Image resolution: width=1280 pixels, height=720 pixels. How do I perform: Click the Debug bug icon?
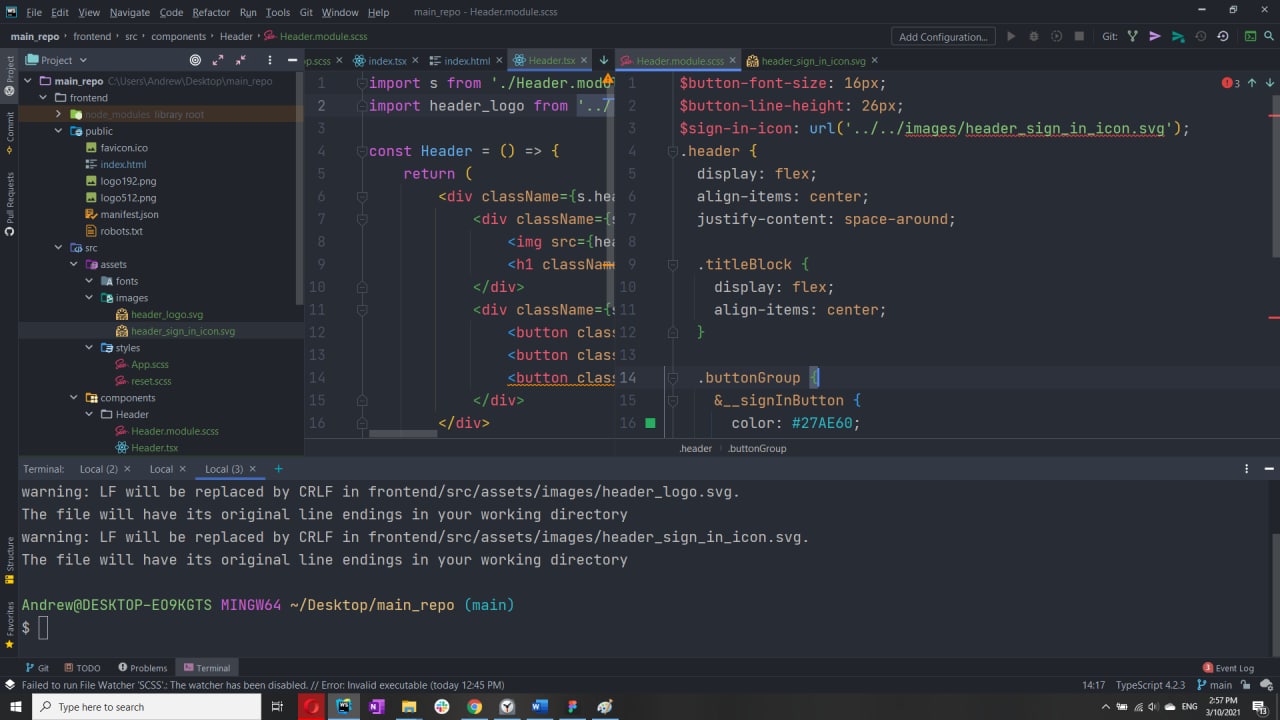click(1034, 37)
